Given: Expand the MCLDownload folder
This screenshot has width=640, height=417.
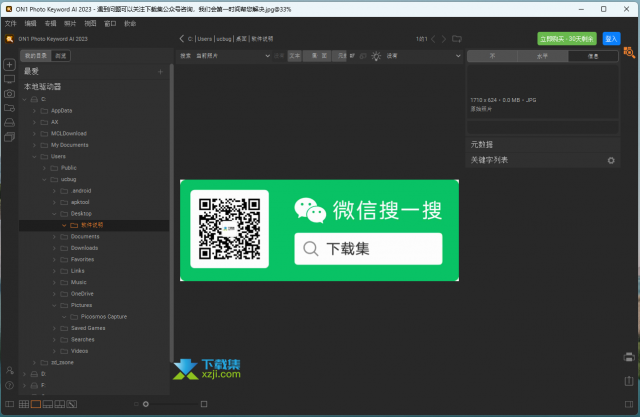Looking at the screenshot, I should (34, 134).
